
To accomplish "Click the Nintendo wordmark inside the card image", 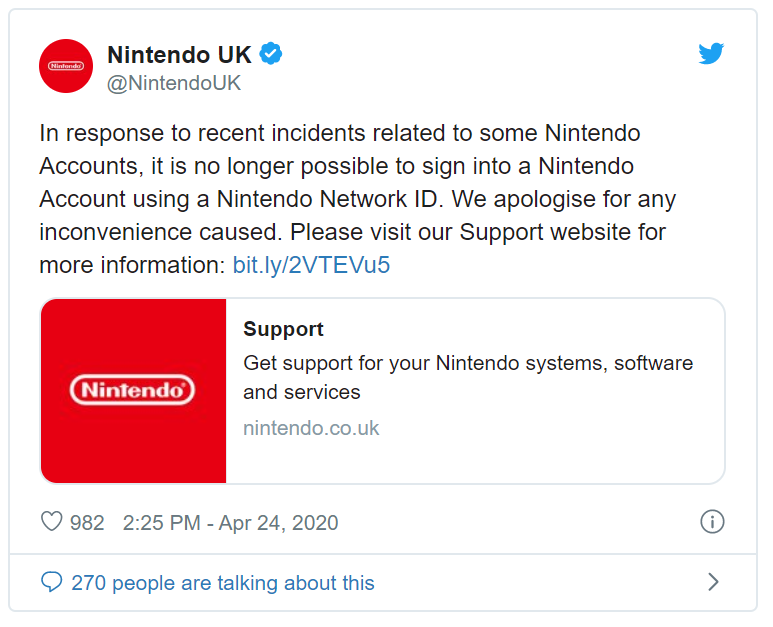I will pos(132,390).
